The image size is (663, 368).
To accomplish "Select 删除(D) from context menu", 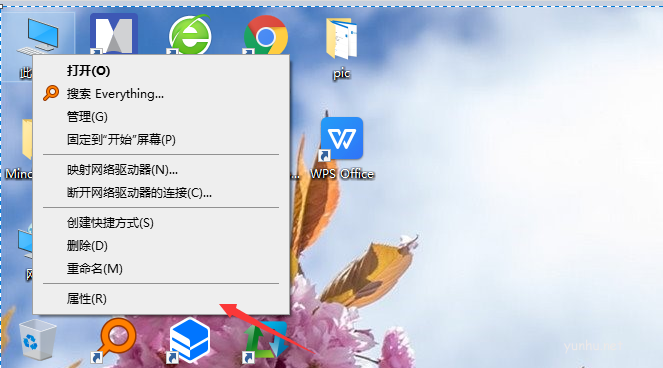I will pos(161,245).
